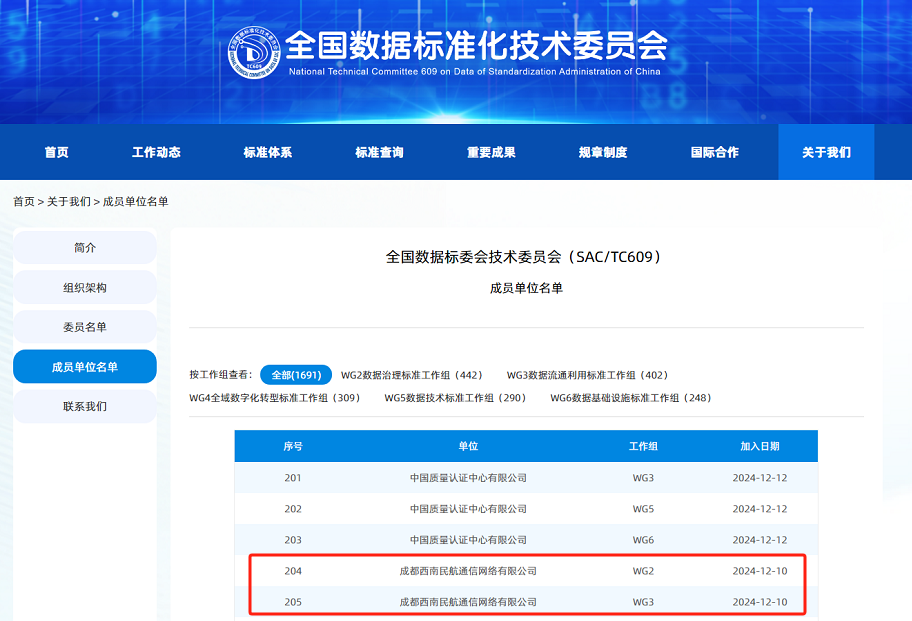Click the TC609 committee logo icon
This screenshot has height=621, width=912.
click(x=254, y=53)
